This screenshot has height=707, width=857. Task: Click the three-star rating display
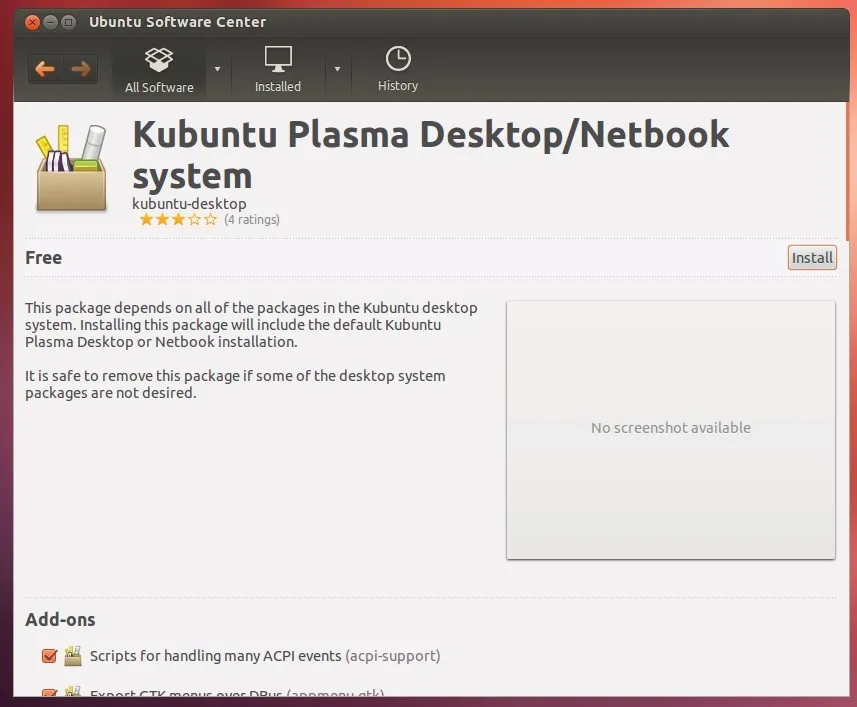coord(178,219)
